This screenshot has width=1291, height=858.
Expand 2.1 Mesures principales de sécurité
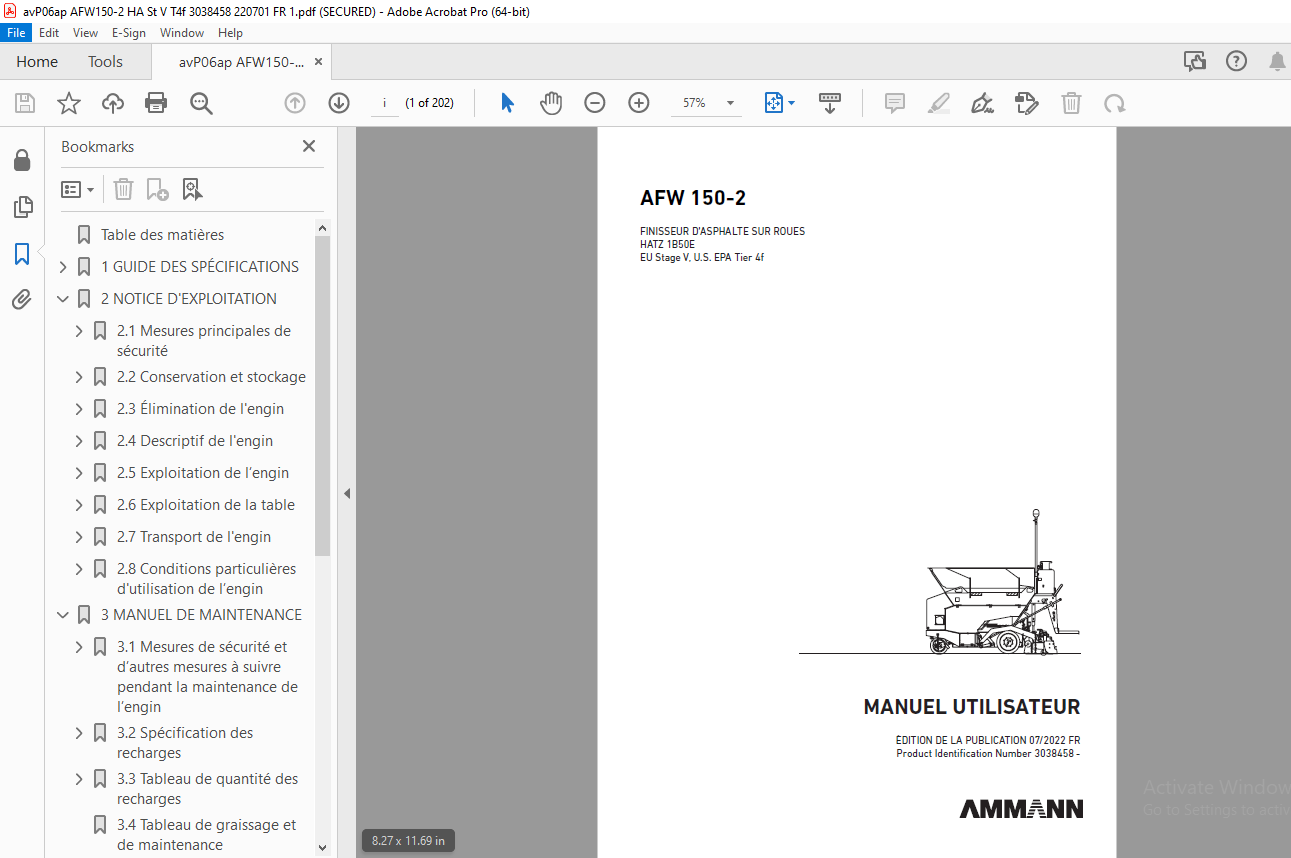coord(79,331)
